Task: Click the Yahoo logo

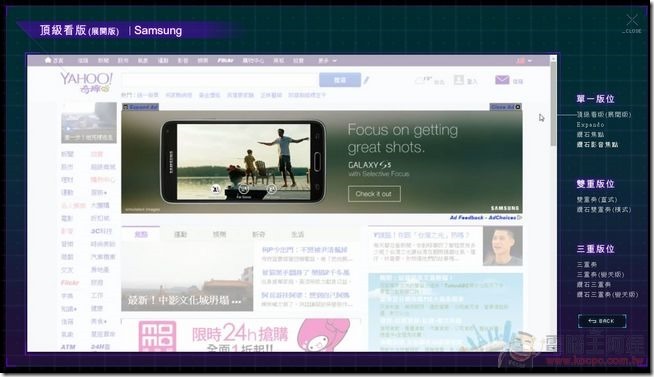Action: point(86,83)
